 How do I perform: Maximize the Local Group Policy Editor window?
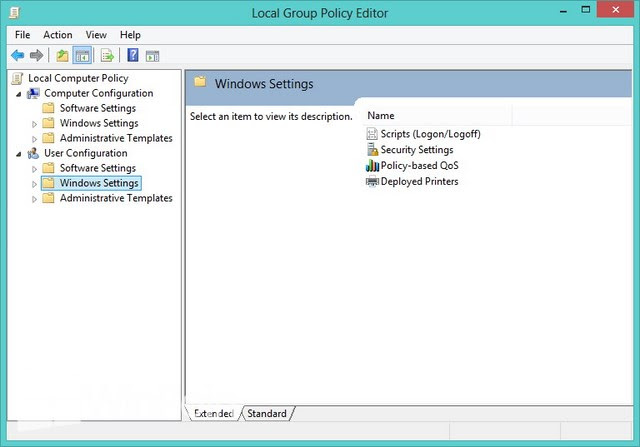click(x=586, y=10)
